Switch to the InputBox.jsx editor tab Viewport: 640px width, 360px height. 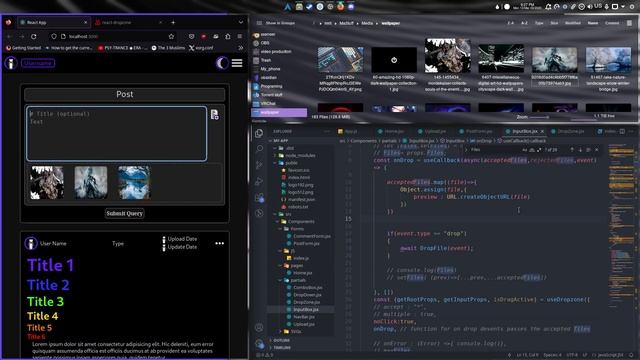(x=525, y=131)
